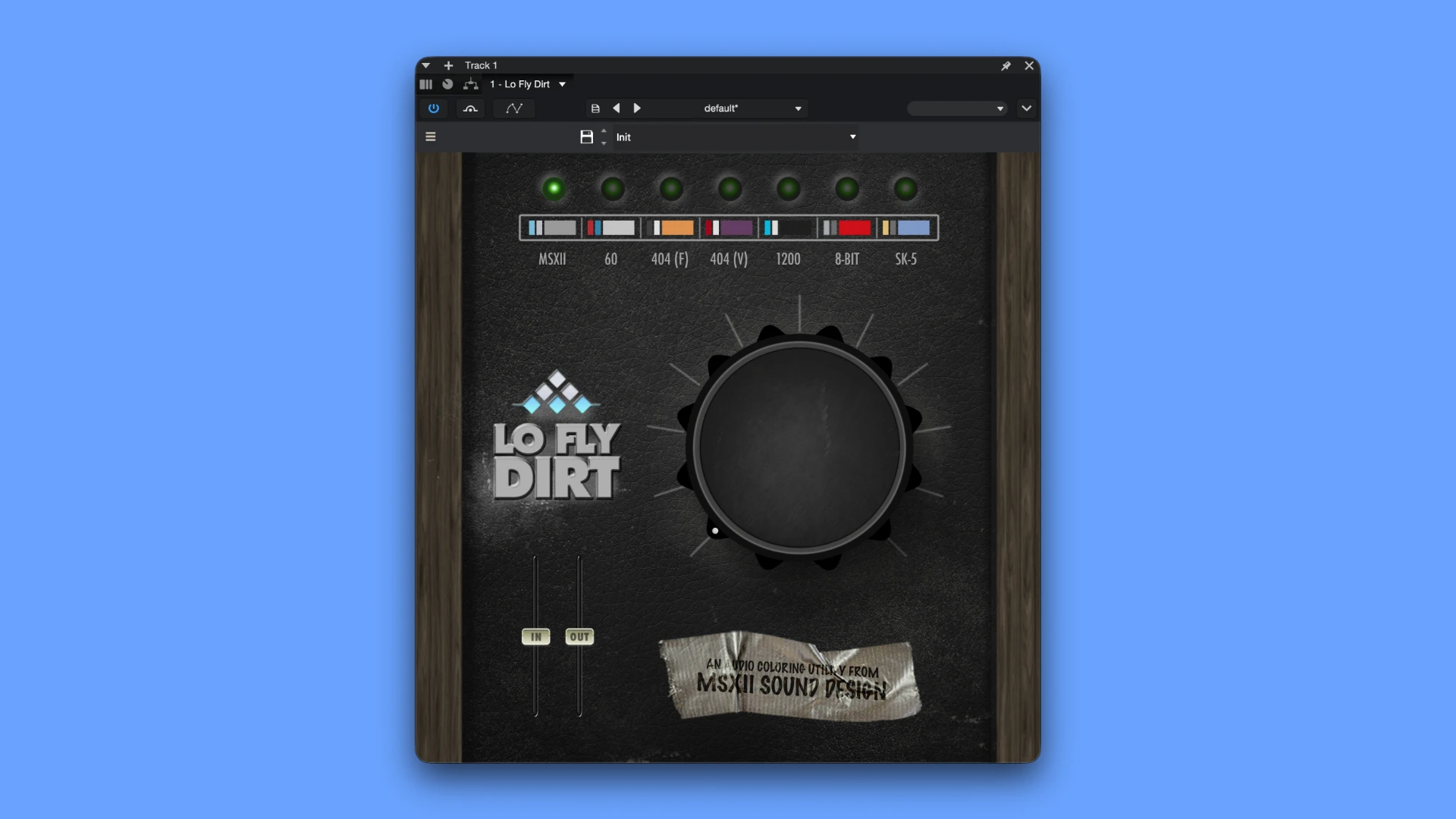
Task: Open the hamburger menu of Lo Fly Dirt
Action: (431, 137)
